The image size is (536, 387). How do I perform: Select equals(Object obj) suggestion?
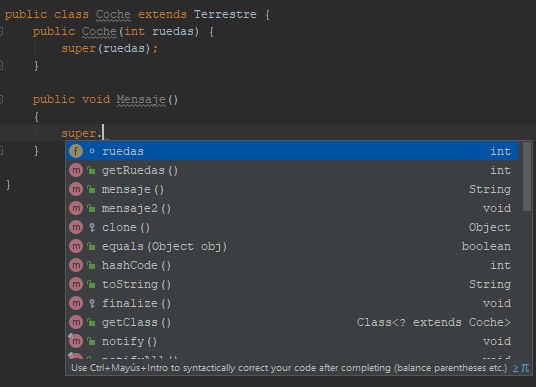click(x=292, y=246)
